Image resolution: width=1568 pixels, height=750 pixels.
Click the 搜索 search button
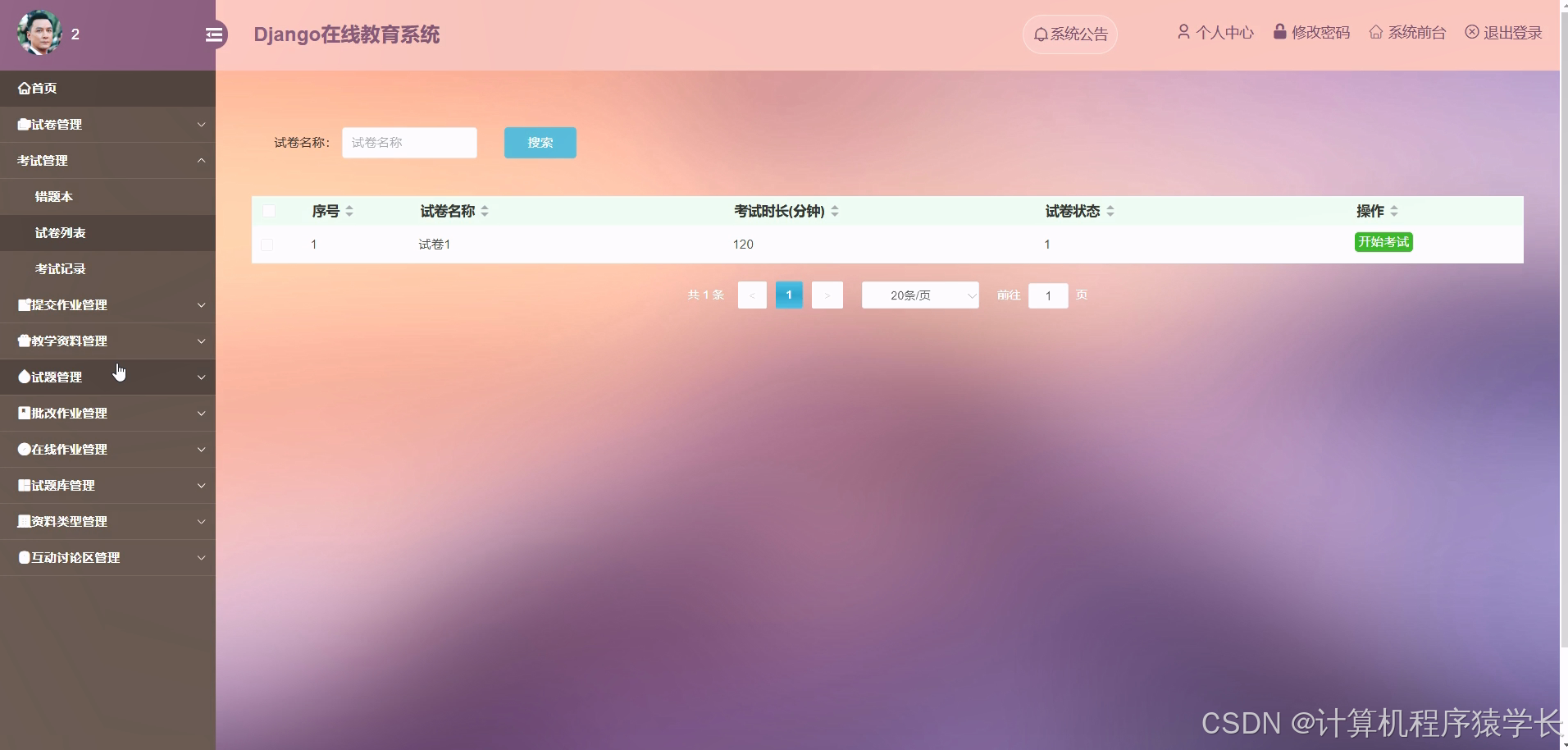(539, 142)
